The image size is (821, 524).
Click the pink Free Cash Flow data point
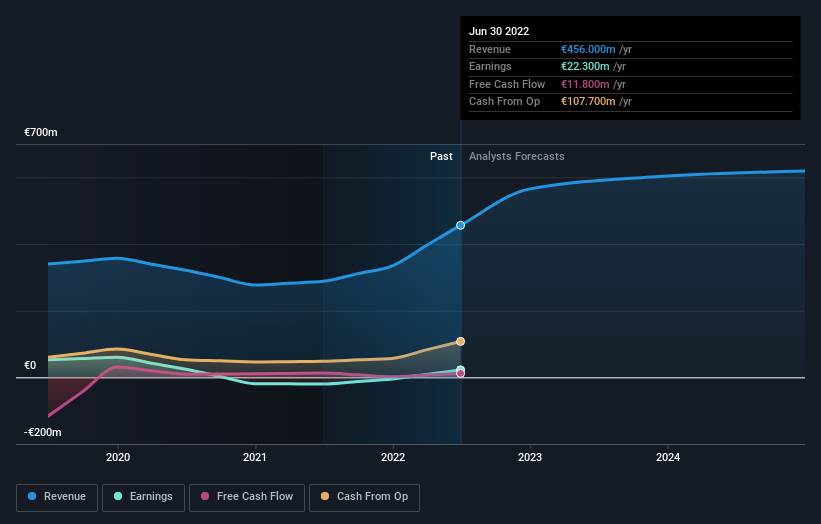click(460, 373)
